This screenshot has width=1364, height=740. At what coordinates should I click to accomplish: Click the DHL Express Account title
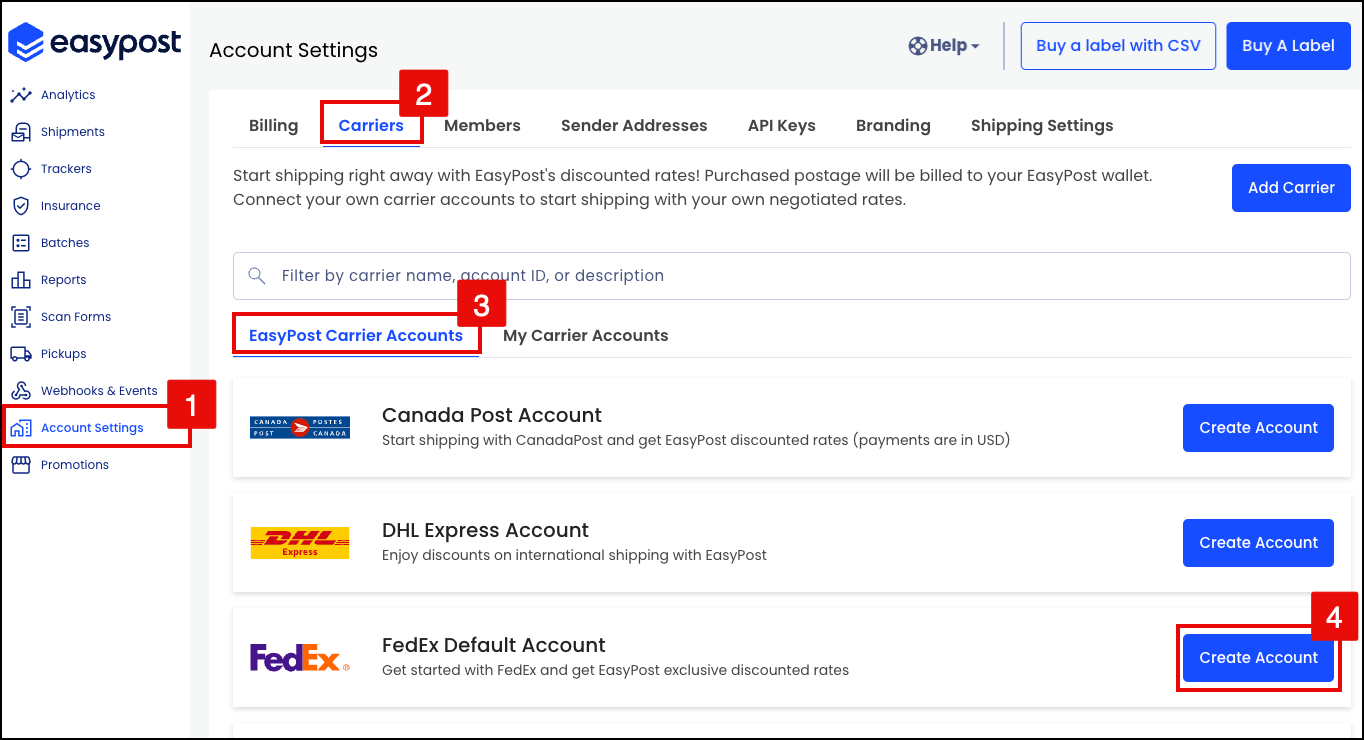485,530
